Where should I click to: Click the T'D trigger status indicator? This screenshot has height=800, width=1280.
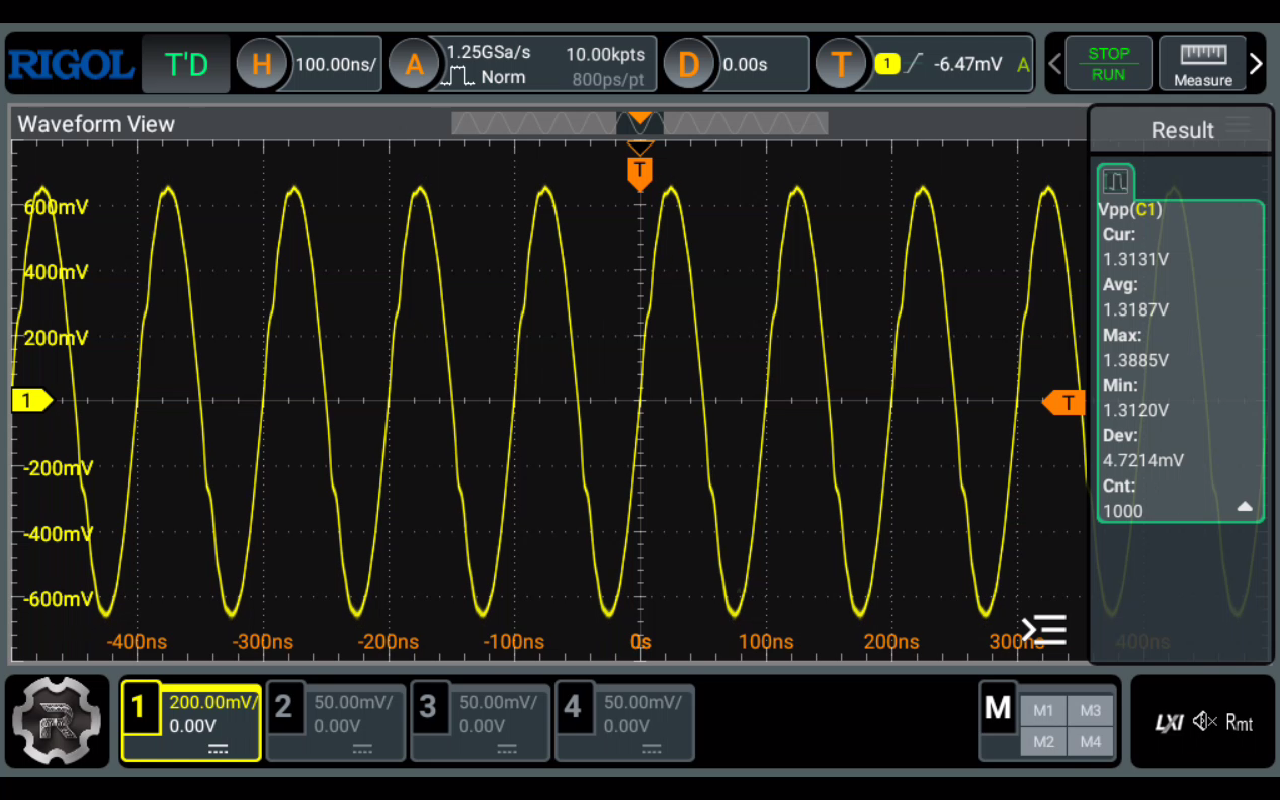tap(186, 65)
